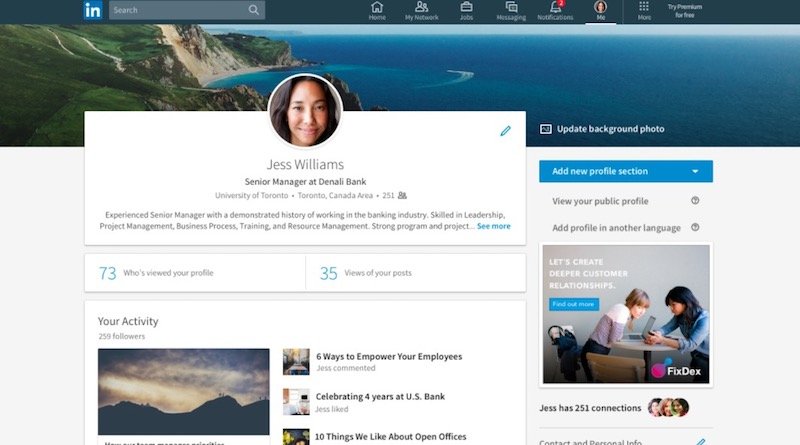Image resolution: width=800 pixels, height=445 pixels.
Task: Click Find out more on FixDex ad
Action: click(x=573, y=304)
